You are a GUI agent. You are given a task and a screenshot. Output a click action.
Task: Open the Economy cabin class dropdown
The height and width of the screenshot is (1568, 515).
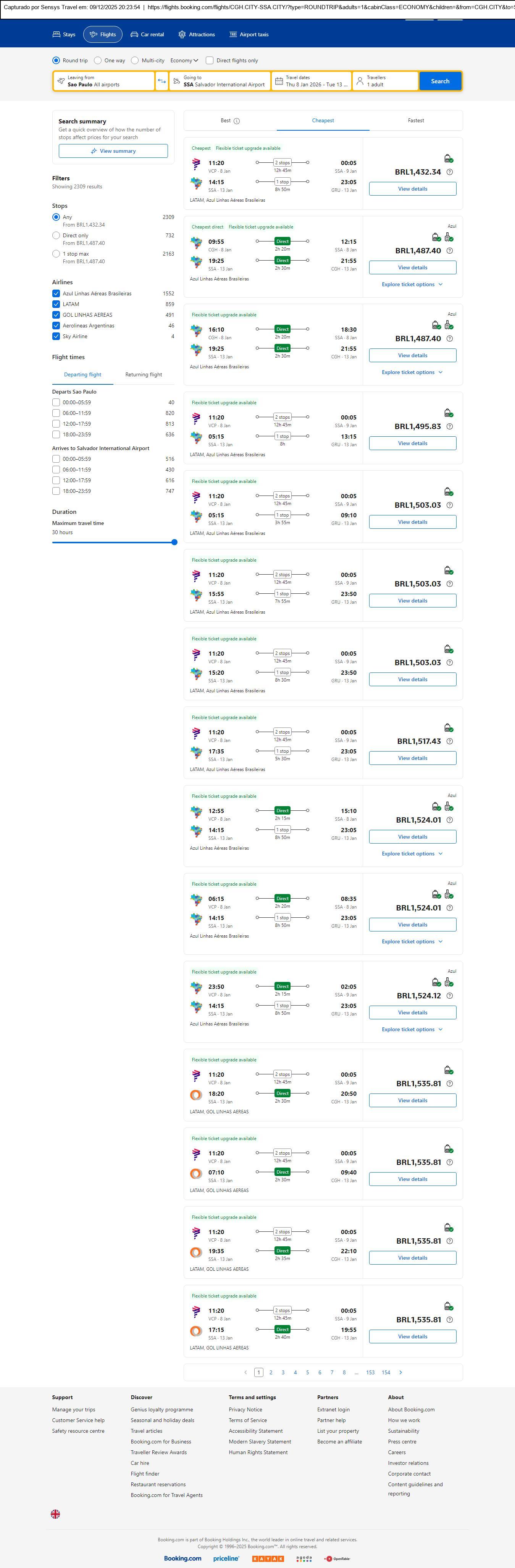184,60
